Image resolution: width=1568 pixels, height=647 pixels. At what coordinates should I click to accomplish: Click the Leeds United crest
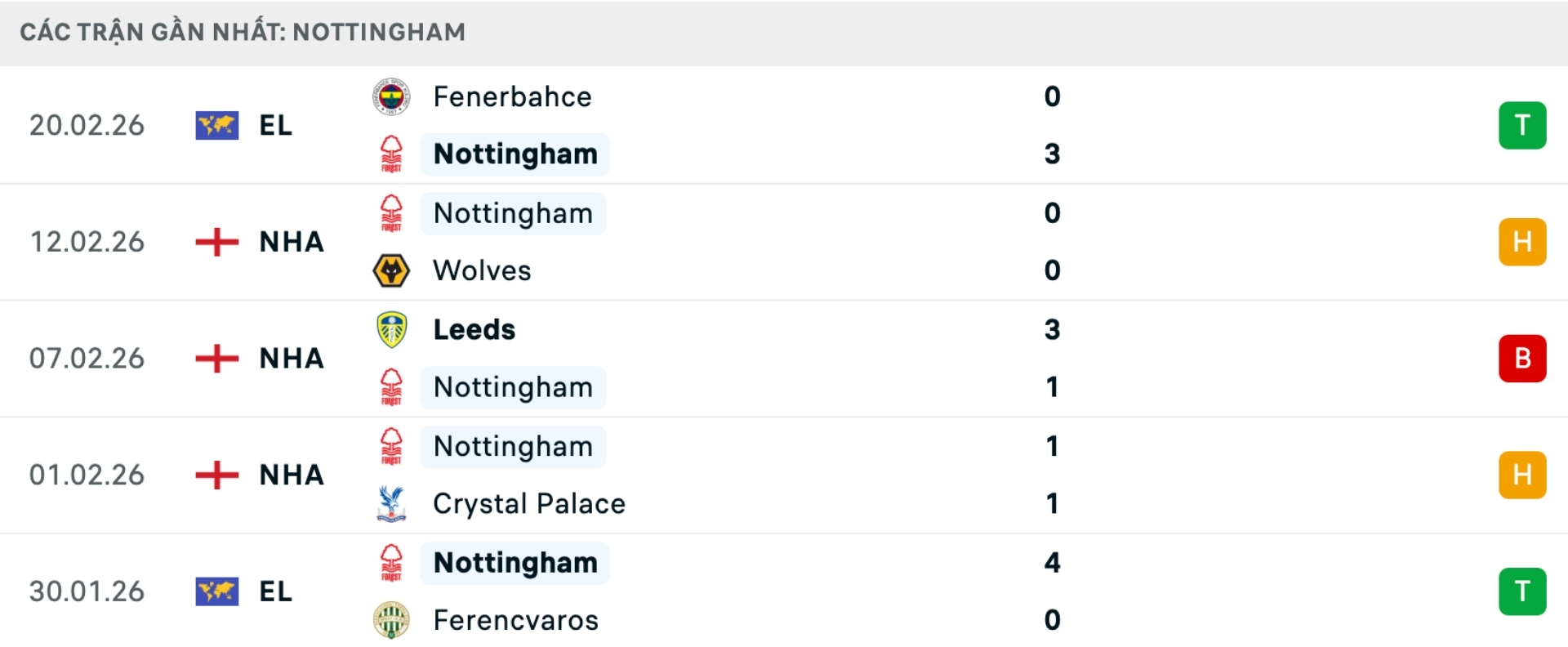click(x=393, y=329)
